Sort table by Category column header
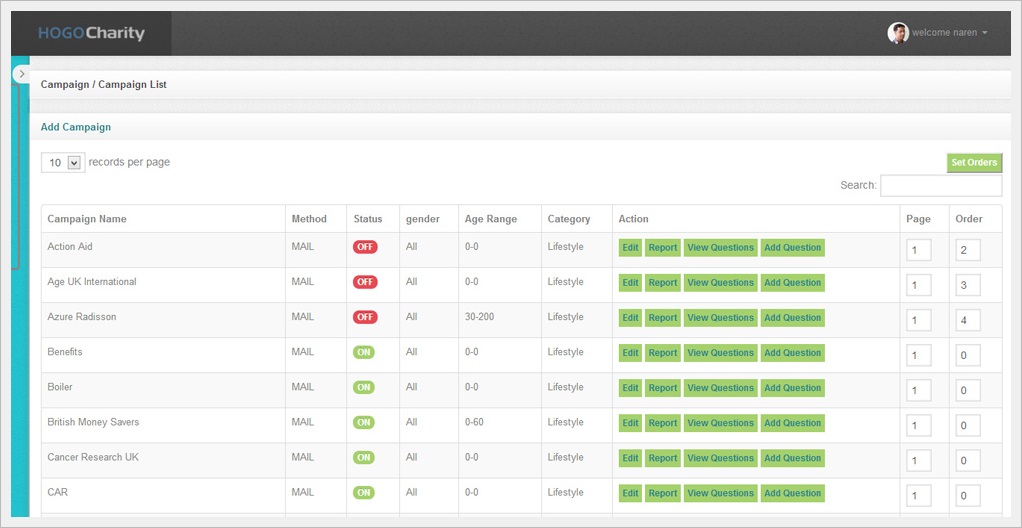1022x528 pixels. point(568,219)
